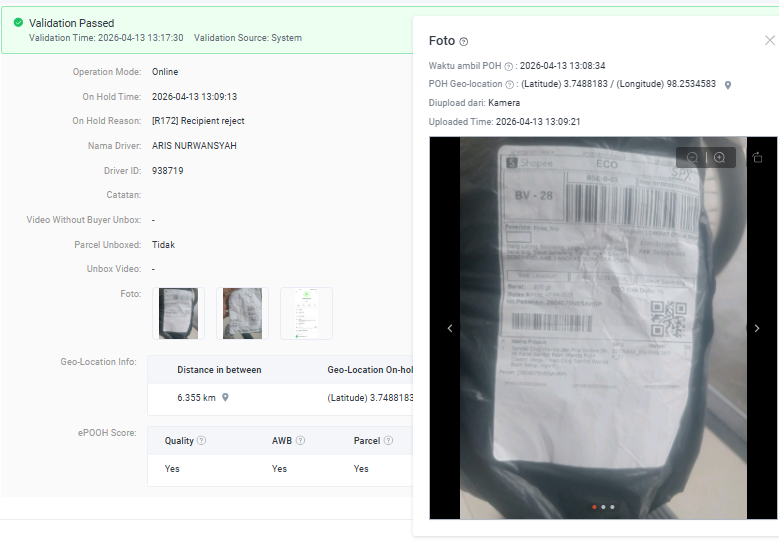Select Latitude 3.7488183 cell in geo table

click(x=370, y=397)
